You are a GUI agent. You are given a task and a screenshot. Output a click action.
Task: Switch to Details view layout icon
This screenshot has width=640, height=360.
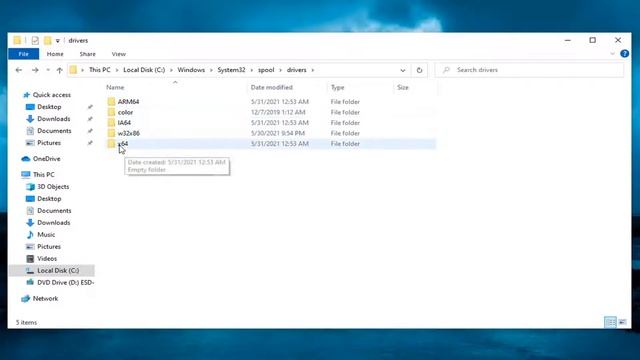point(610,322)
